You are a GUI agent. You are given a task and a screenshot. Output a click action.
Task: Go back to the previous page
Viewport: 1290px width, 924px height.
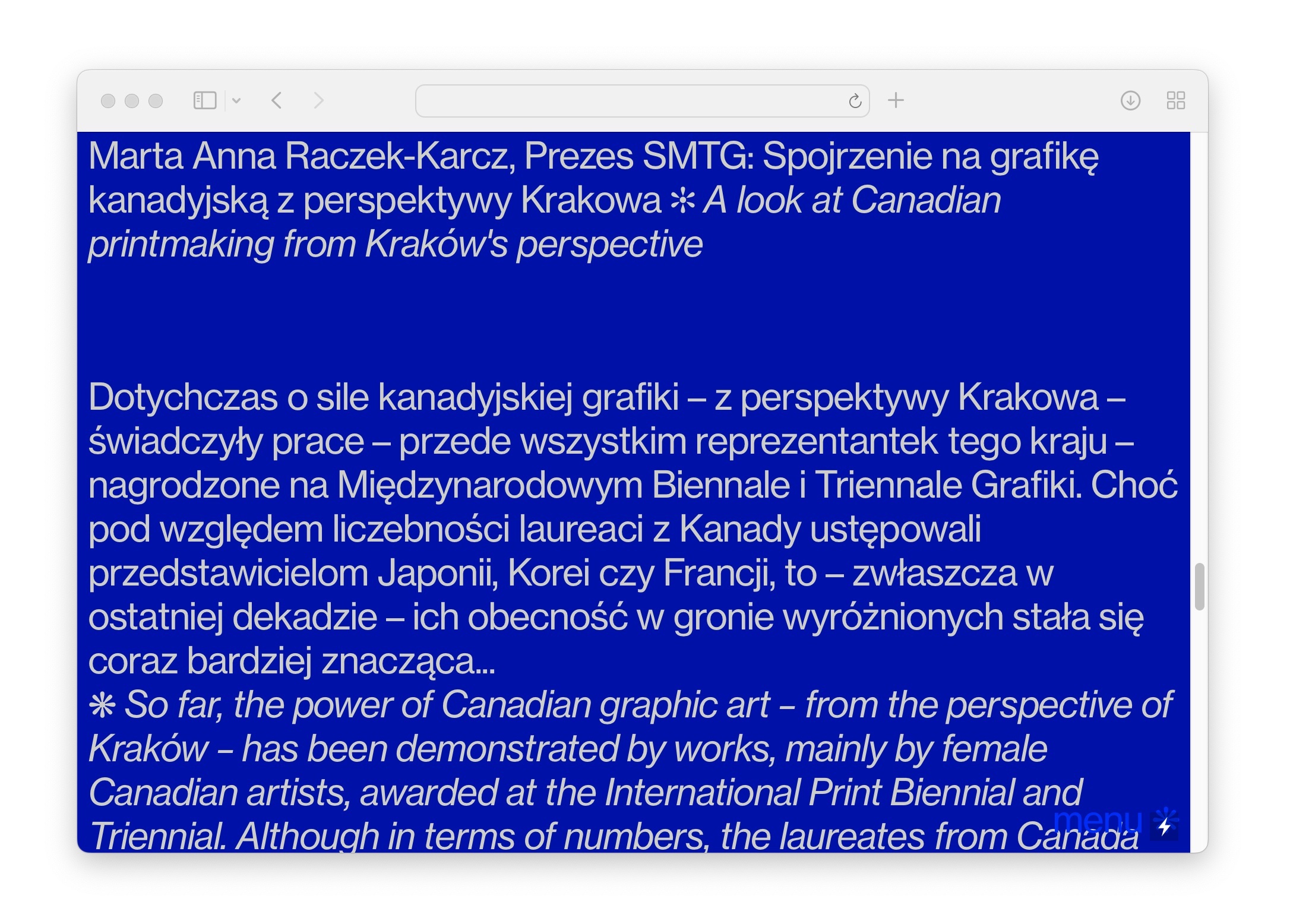277,100
